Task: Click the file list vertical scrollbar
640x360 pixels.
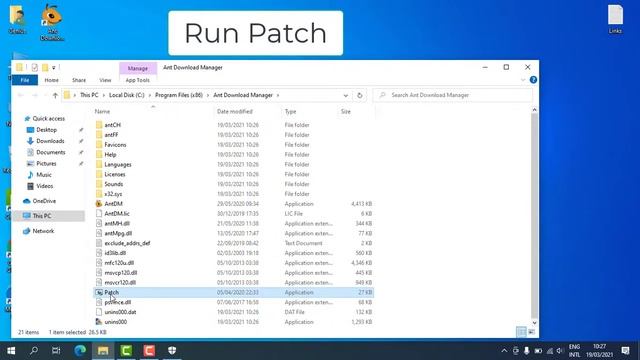Action: [x=534, y=216]
